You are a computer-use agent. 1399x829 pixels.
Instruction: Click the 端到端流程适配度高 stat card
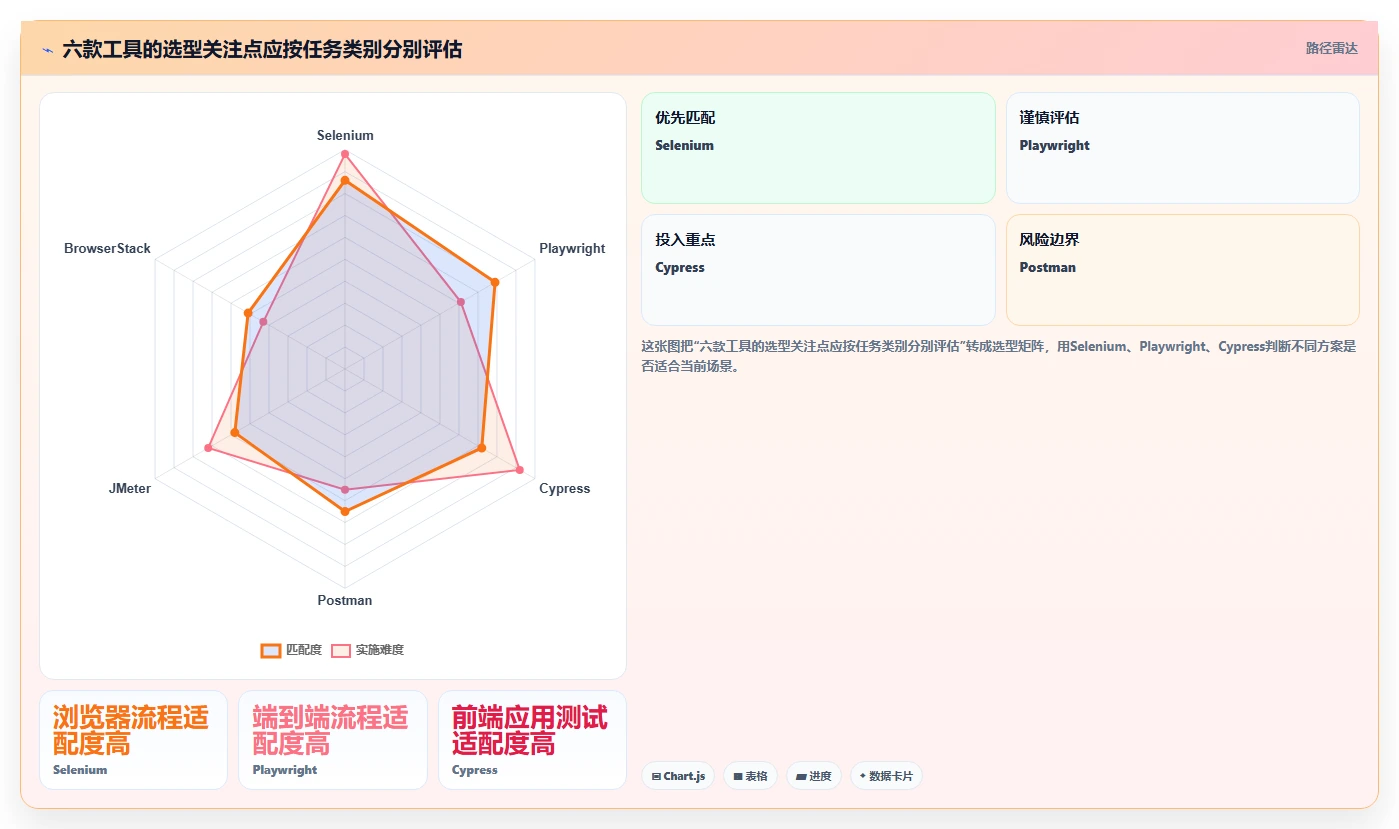tap(333, 740)
